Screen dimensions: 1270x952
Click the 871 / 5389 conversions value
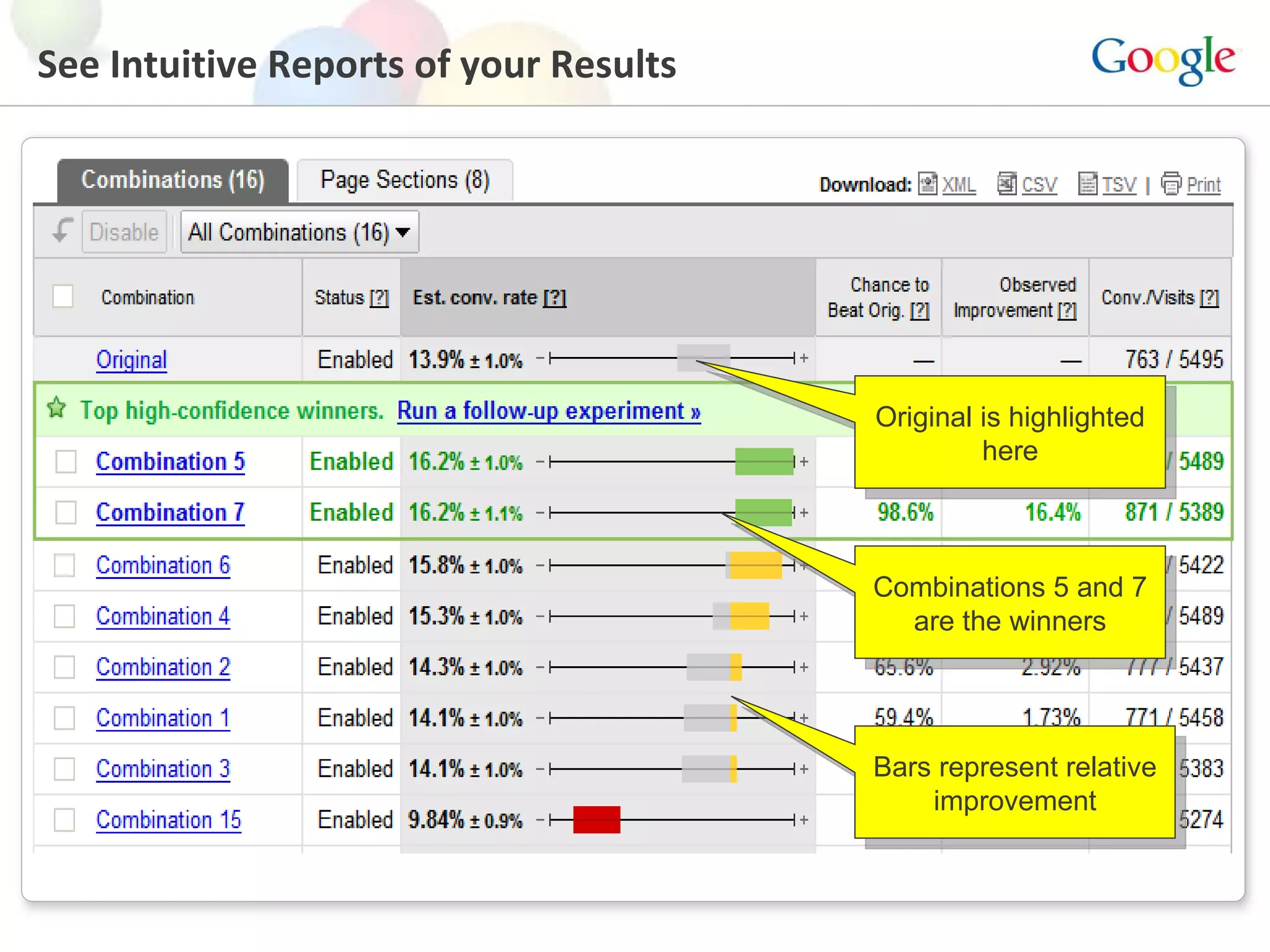tap(1174, 513)
